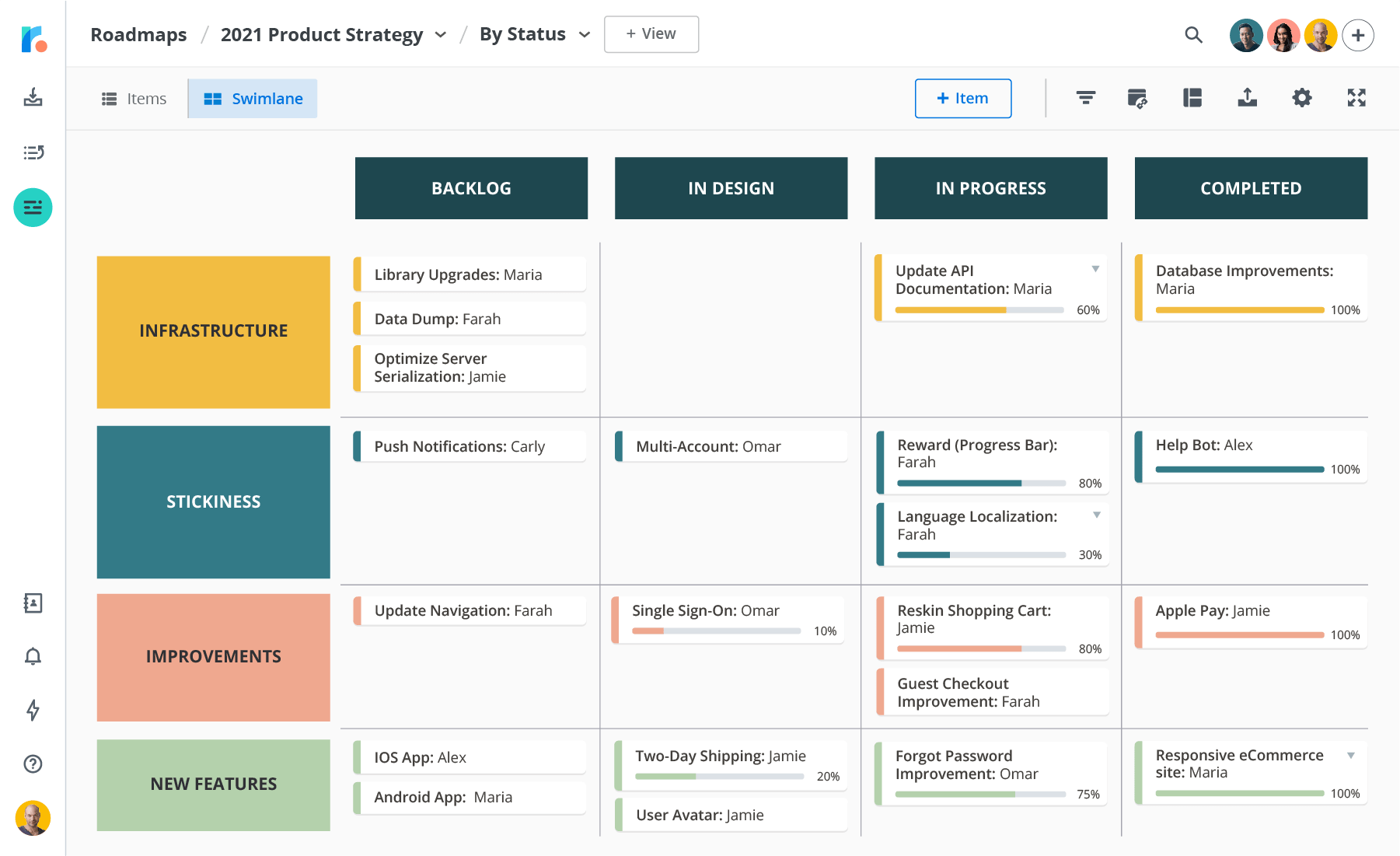Click the search magnifier icon
This screenshot has height=856, width=1400.
coord(1193,35)
